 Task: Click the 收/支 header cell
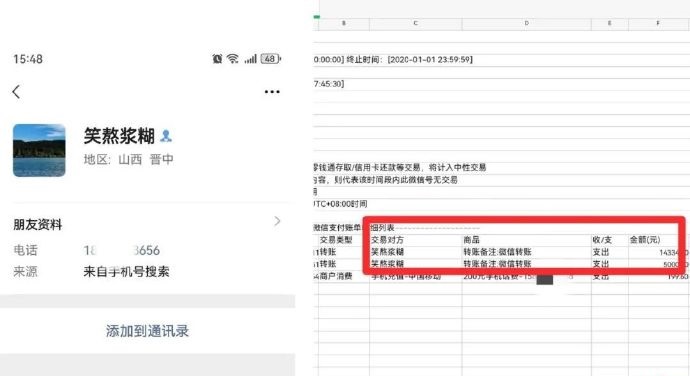point(609,240)
